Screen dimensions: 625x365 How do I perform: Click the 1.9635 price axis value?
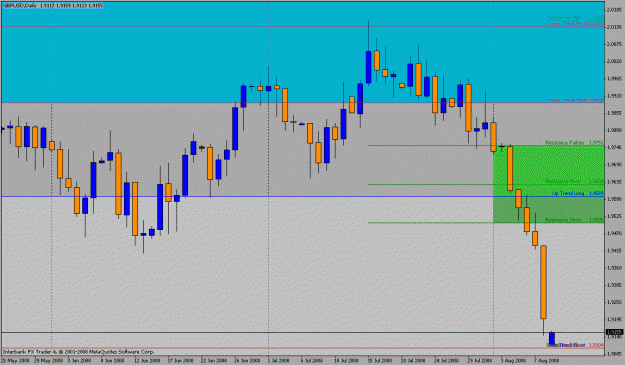coord(615,182)
